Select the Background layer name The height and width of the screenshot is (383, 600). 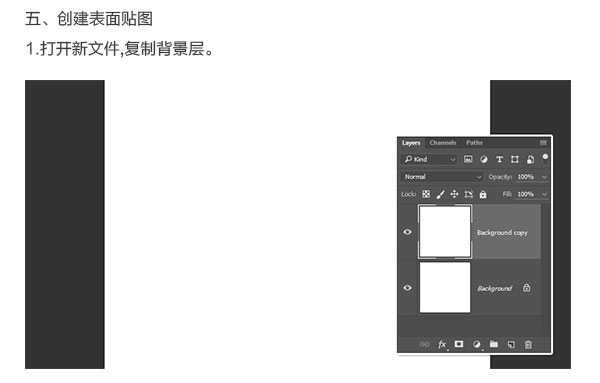494,288
